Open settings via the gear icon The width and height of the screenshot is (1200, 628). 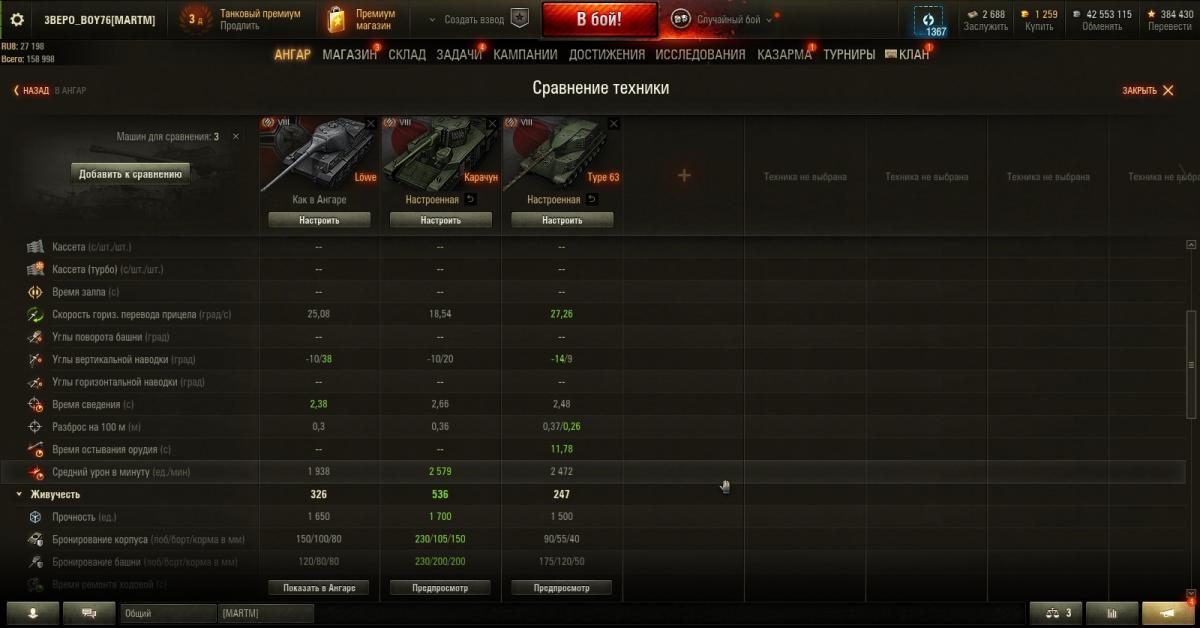click(x=16, y=19)
